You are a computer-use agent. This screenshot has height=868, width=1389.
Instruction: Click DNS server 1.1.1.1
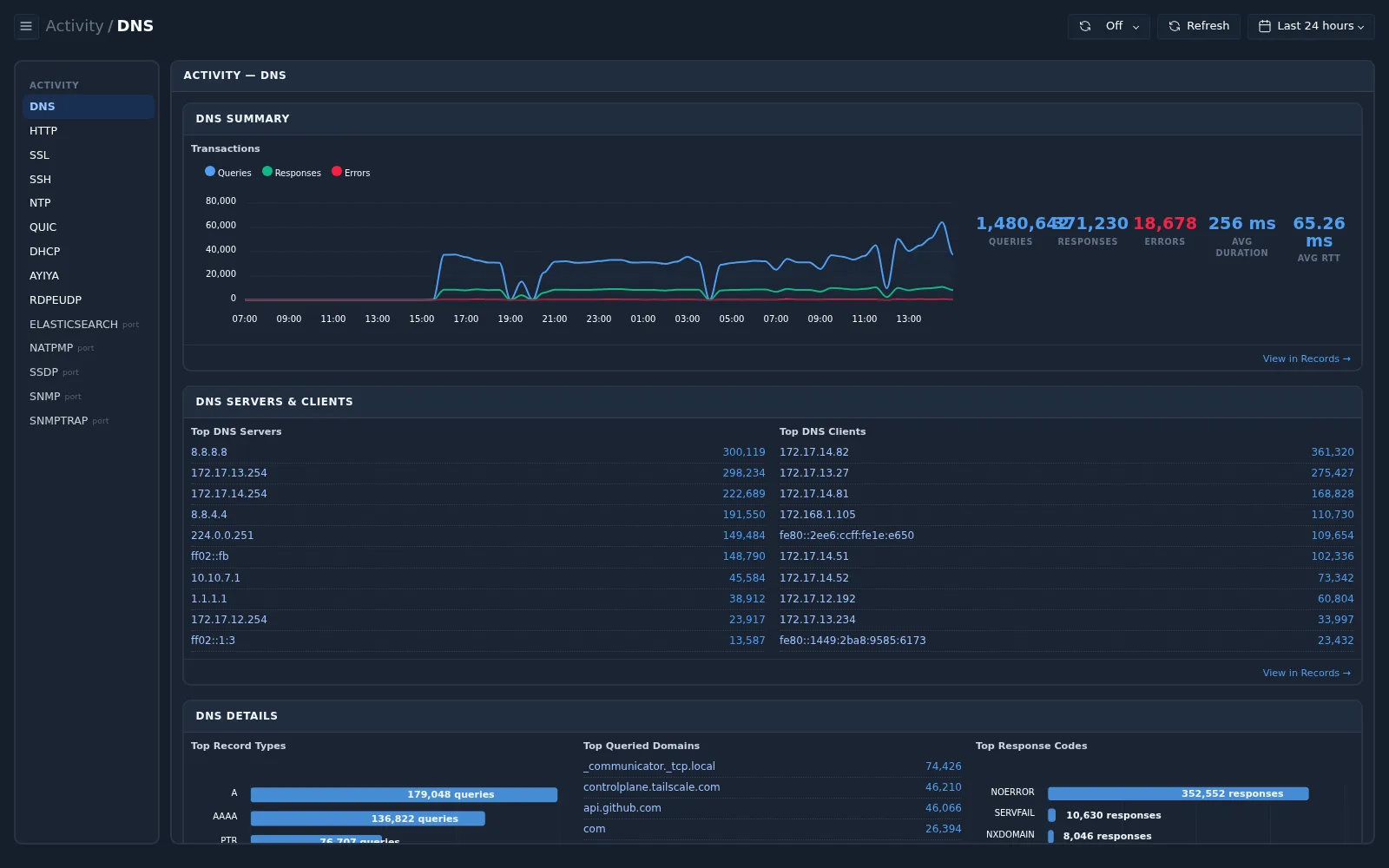click(x=209, y=599)
